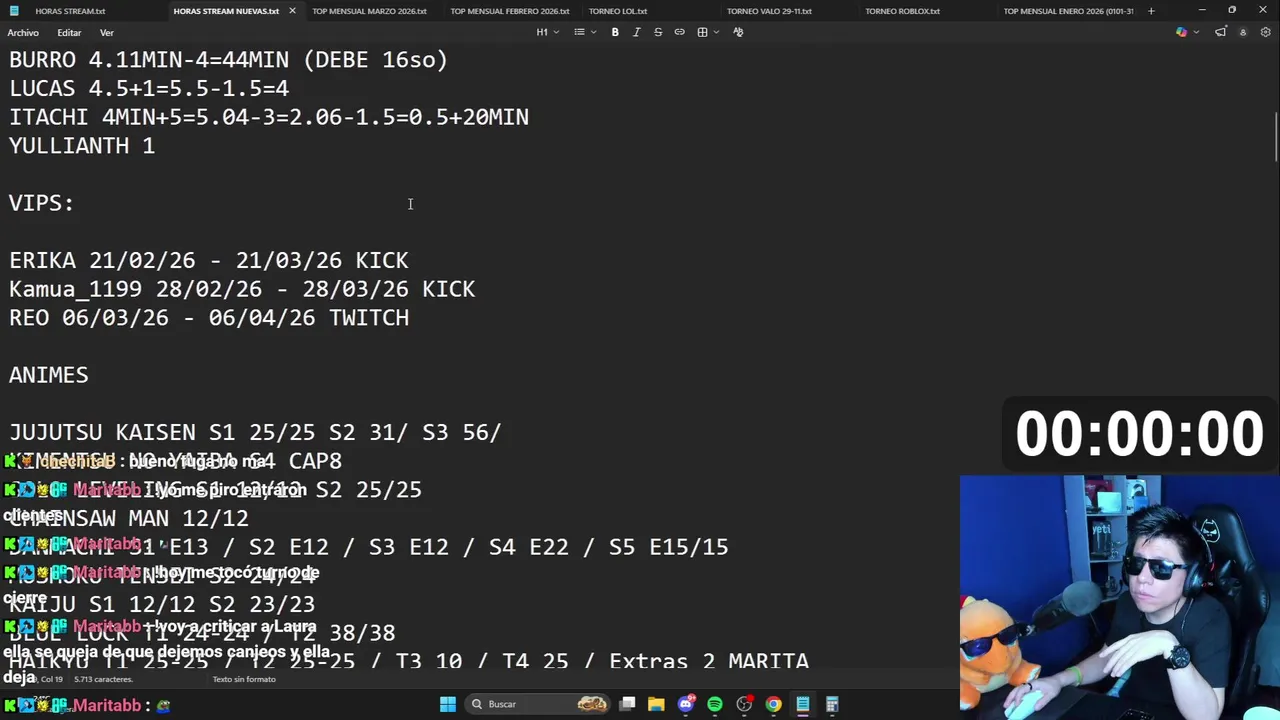This screenshot has height=720, width=1280.
Task: Open Google Chrome from the taskbar
Action: coord(773,704)
